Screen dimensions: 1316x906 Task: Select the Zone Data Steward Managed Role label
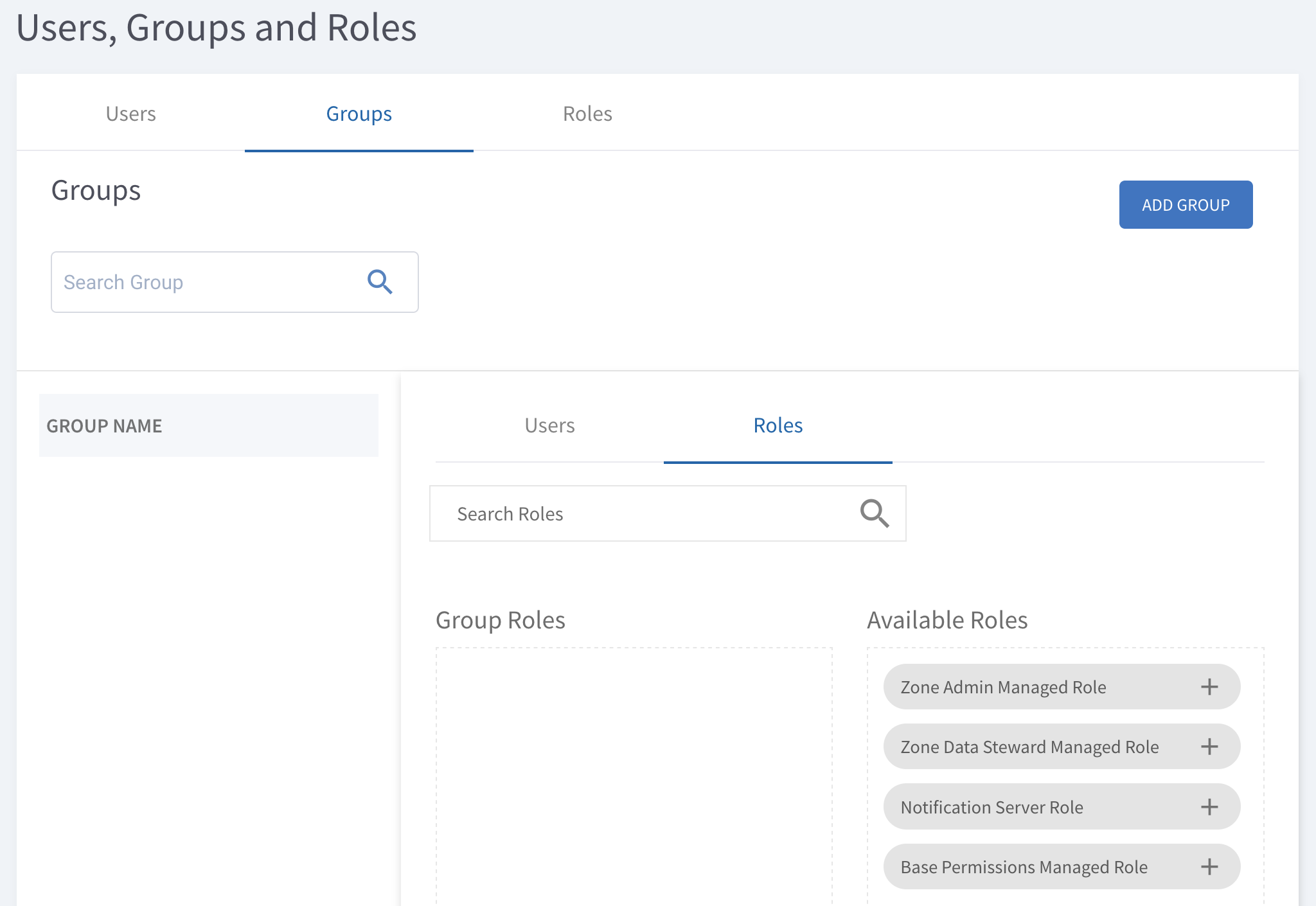(x=1029, y=747)
